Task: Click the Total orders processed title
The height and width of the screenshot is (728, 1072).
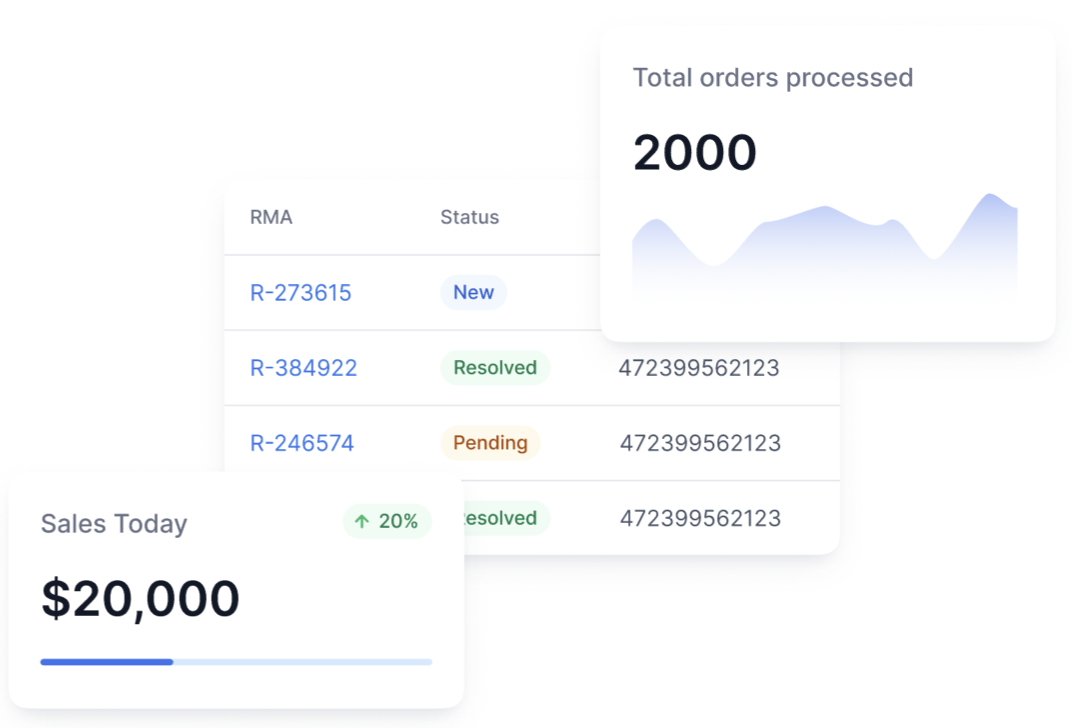Action: [x=773, y=78]
